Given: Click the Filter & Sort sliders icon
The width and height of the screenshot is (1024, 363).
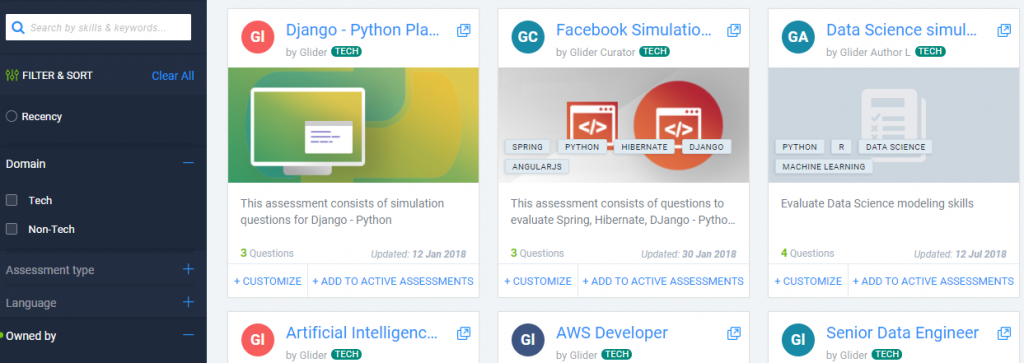Looking at the screenshot, I should point(12,75).
